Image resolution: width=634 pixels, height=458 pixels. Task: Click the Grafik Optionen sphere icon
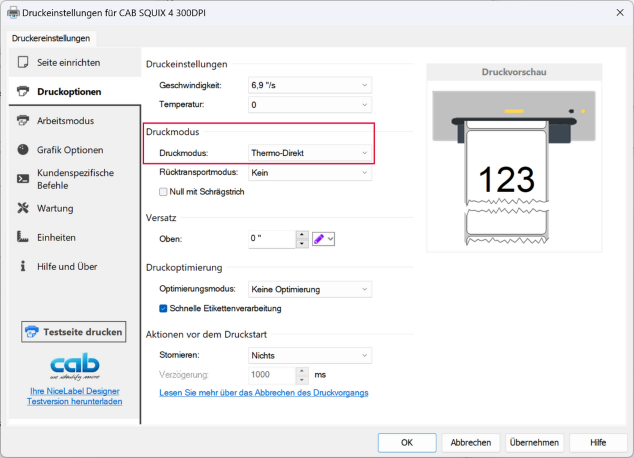pyautogui.click(x=23, y=150)
